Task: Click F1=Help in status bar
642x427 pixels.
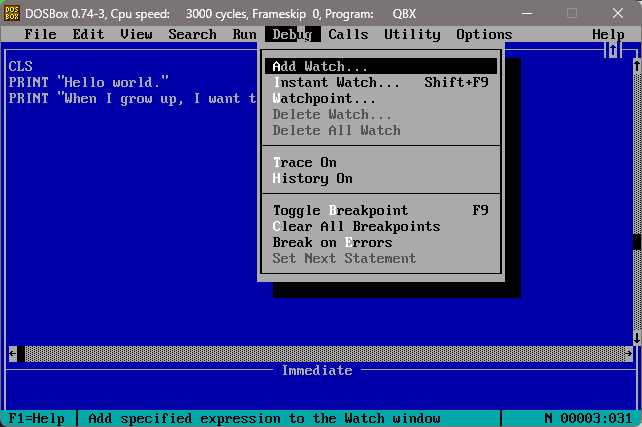Action: (x=36, y=418)
